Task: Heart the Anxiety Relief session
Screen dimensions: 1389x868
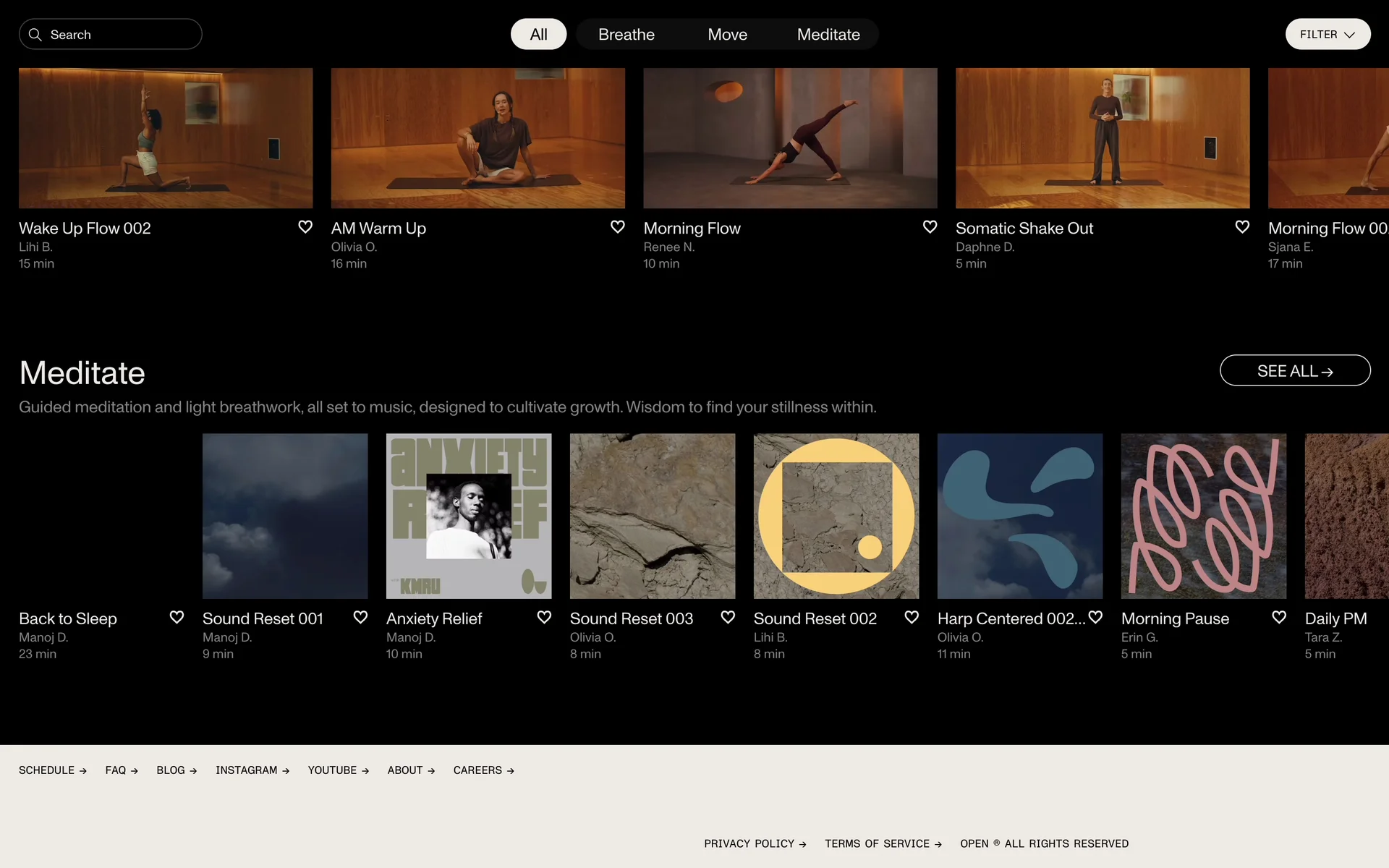Action: coord(544,617)
